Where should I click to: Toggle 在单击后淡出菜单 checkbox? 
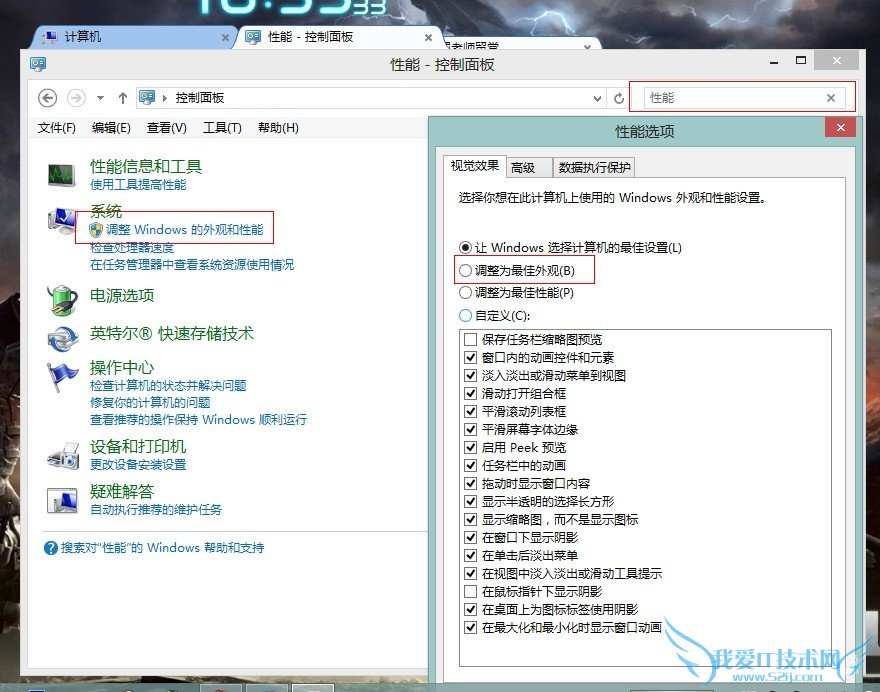click(470, 555)
